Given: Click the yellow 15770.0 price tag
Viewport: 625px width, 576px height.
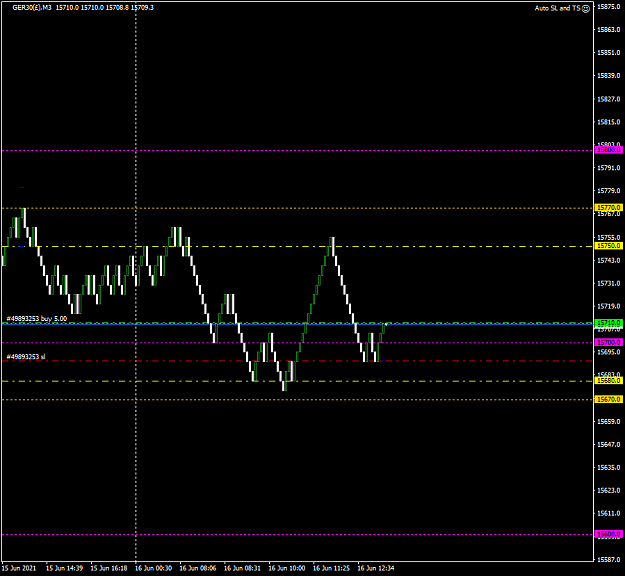Looking at the screenshot, I should click(x=608, y=208).
